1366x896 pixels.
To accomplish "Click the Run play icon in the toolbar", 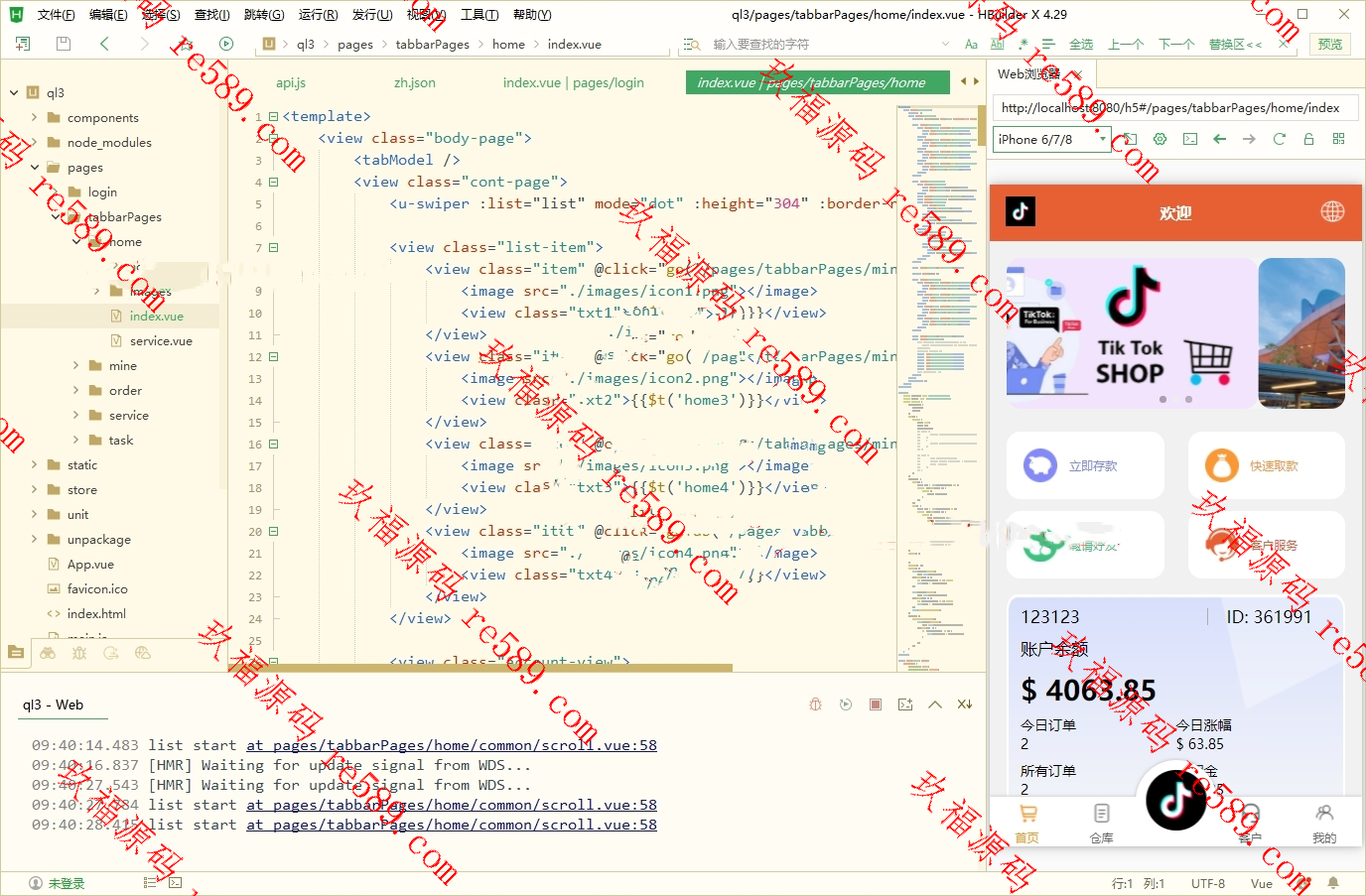I will click(x=226, y=44).
